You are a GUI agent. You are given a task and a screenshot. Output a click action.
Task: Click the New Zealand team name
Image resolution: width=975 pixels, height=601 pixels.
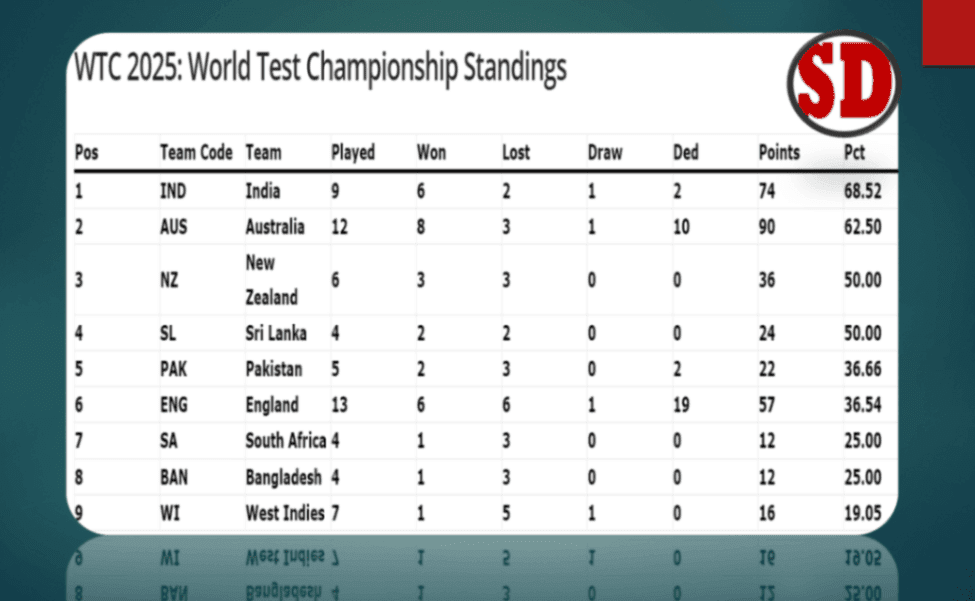(271, 280)
